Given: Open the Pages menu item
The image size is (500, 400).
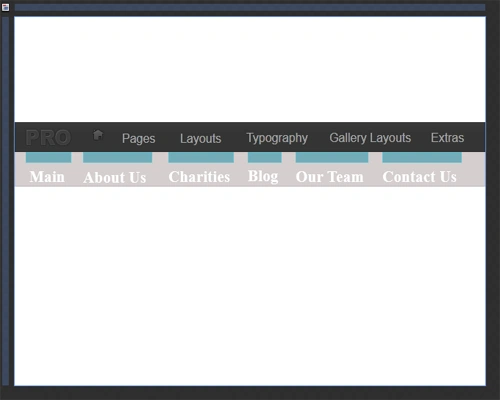Looking at the screenshot, I should click(x=138, y=138).
